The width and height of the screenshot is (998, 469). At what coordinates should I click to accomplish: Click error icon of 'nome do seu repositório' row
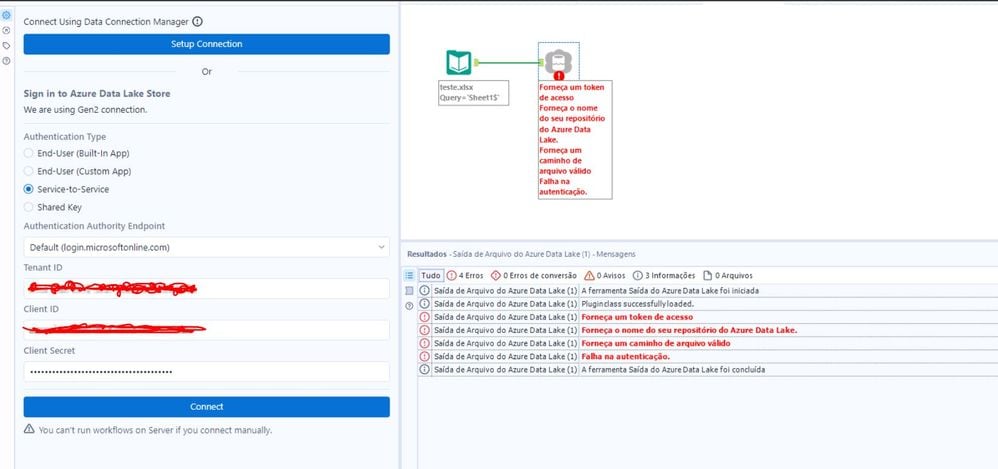coord(425,330)
